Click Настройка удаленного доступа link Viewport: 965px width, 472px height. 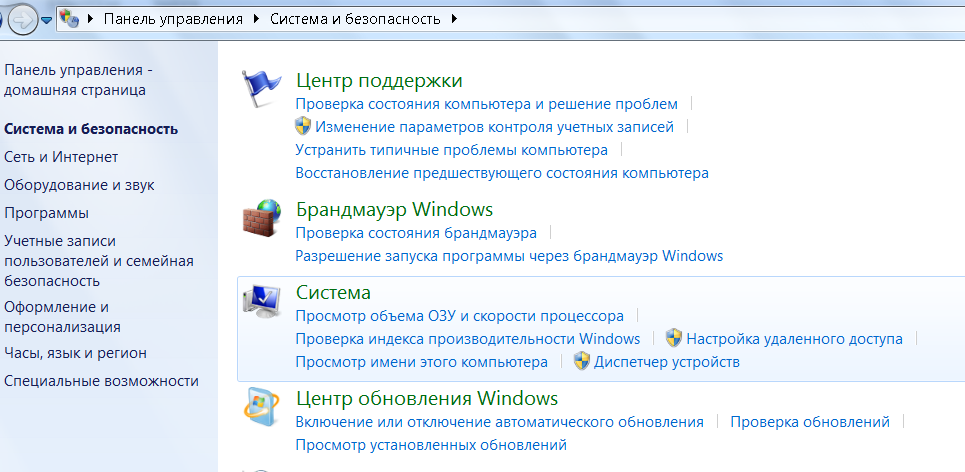(795, 338)
